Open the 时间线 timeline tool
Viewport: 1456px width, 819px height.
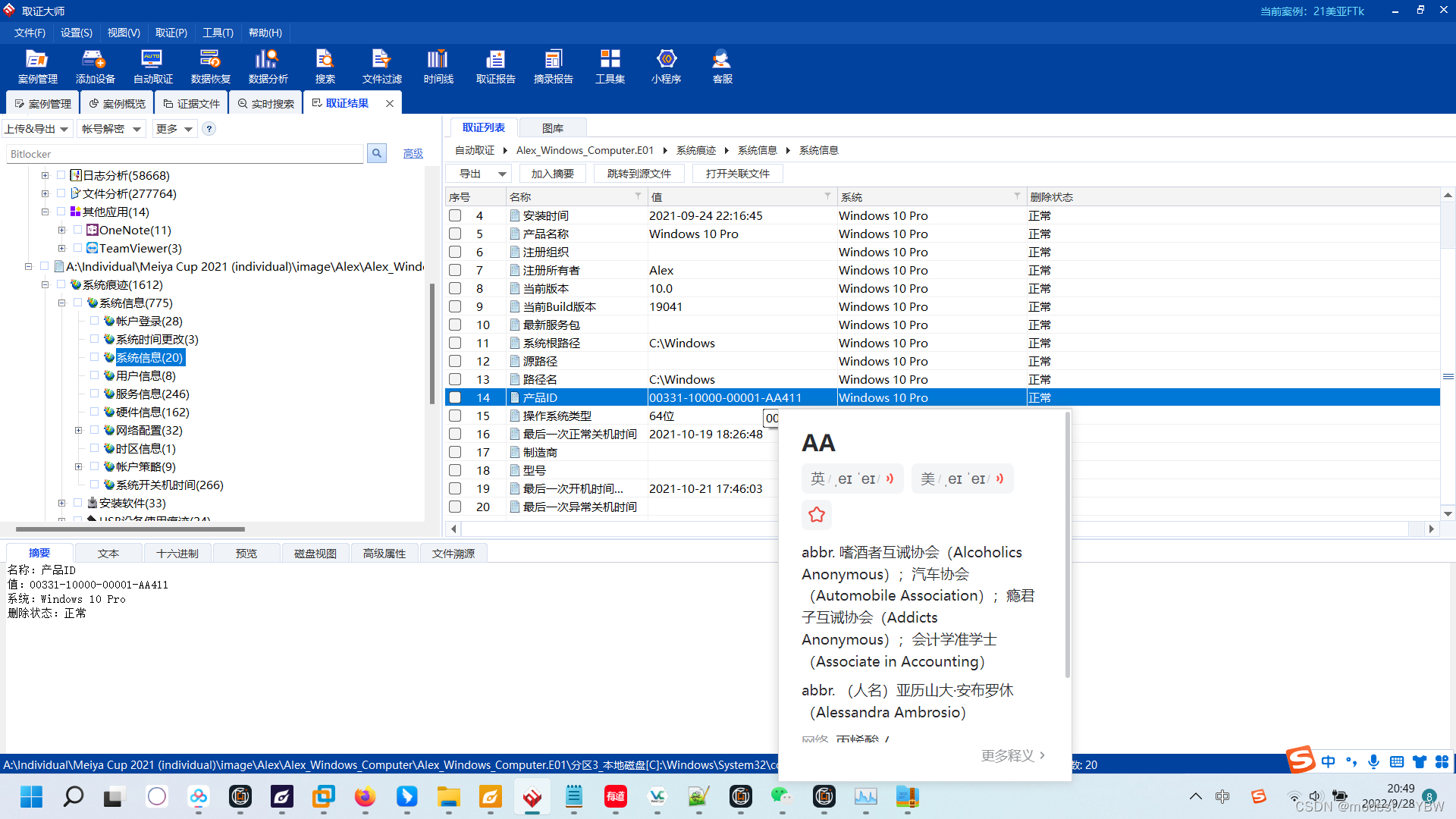point(438,66)
